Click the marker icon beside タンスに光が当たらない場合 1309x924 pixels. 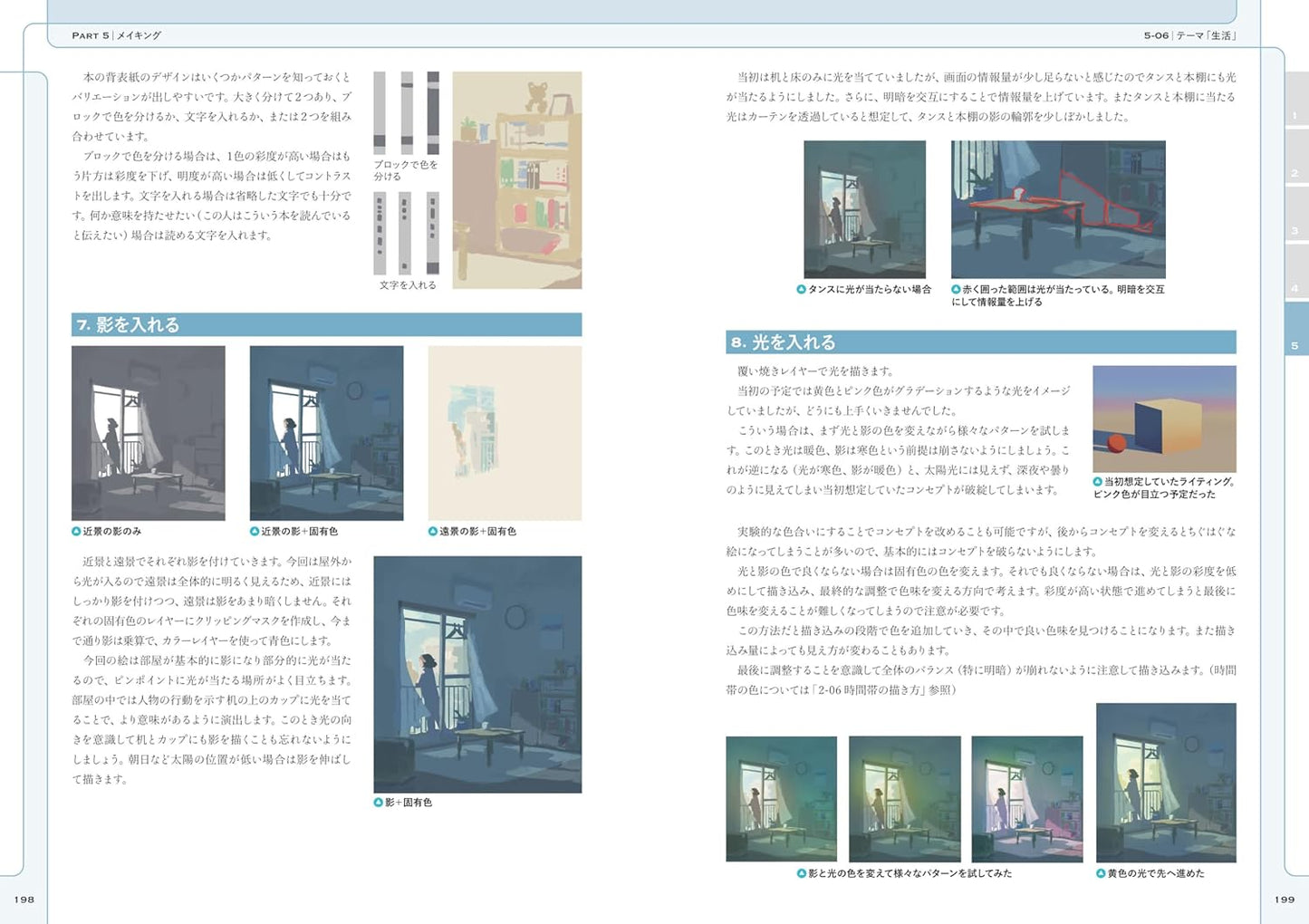(801, 290)
